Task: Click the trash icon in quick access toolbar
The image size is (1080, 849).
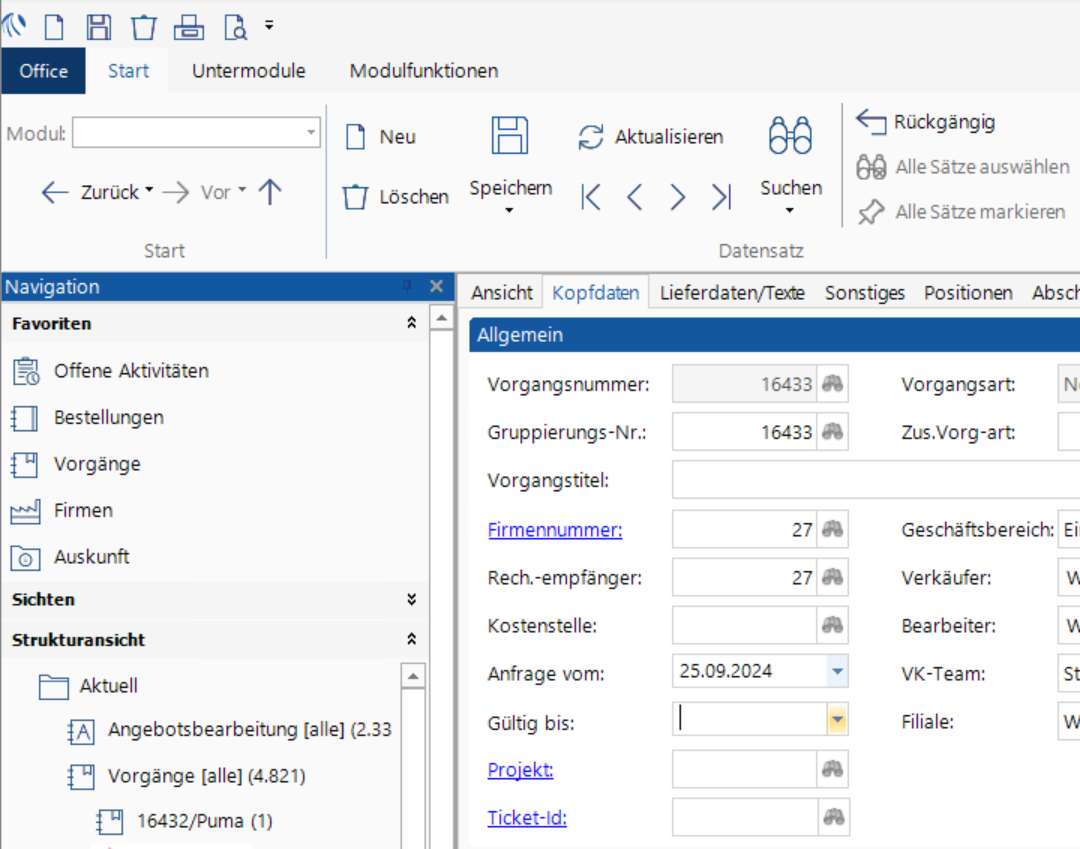Action: (143, 28)
